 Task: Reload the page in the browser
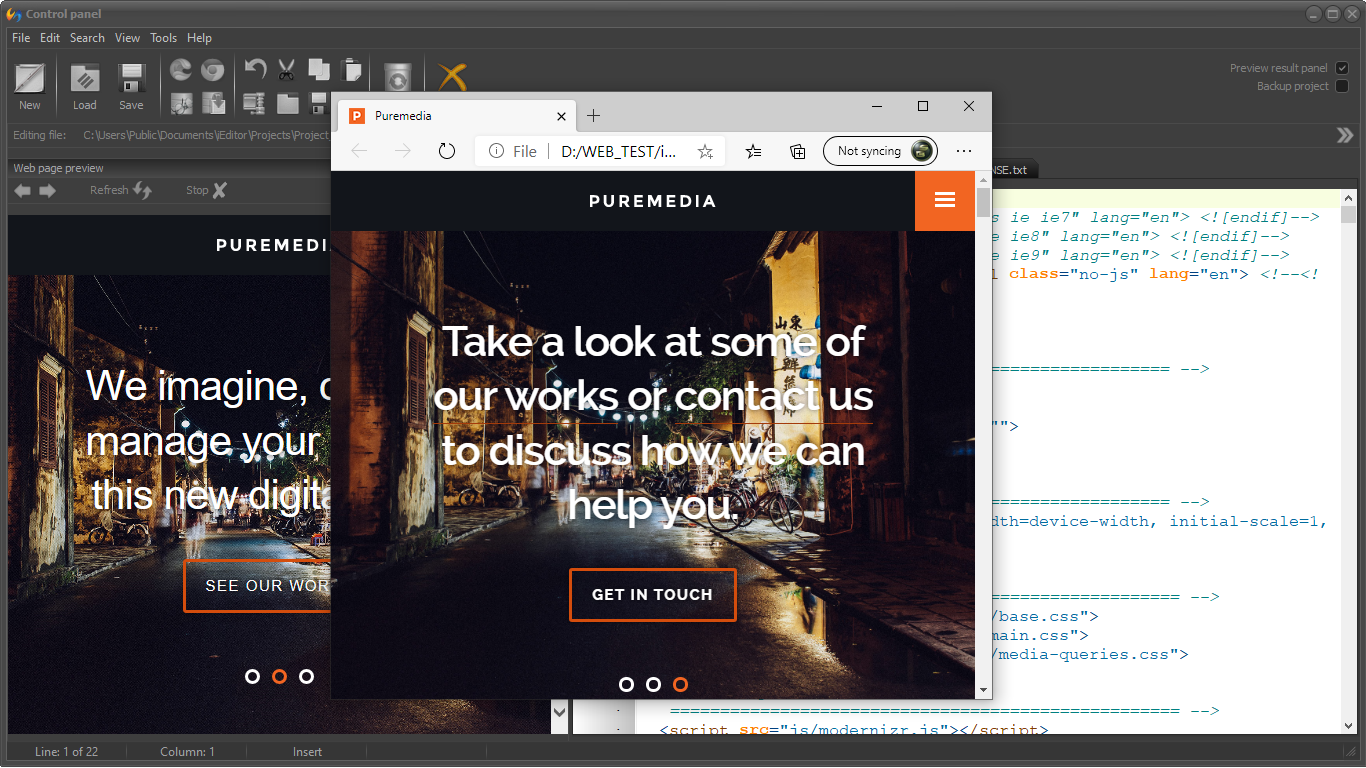click(447, 151)
